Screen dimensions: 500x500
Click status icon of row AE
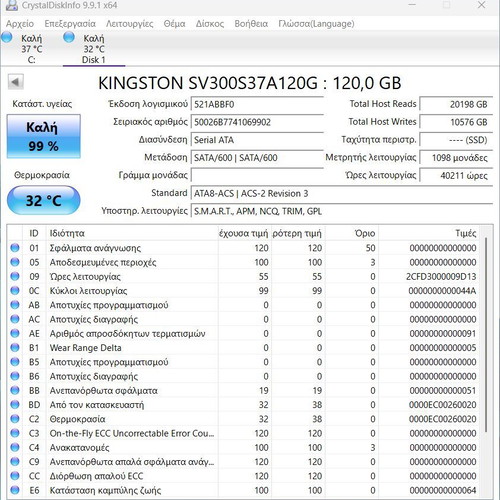15,333
